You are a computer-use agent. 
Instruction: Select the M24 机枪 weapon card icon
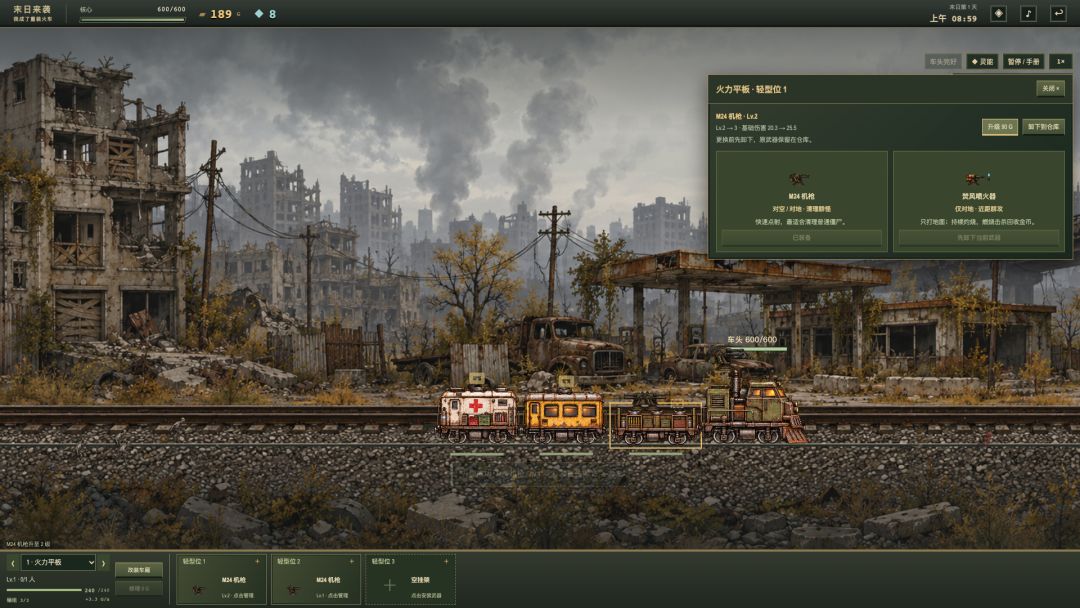pyautogui.click(x=799, y=179)
